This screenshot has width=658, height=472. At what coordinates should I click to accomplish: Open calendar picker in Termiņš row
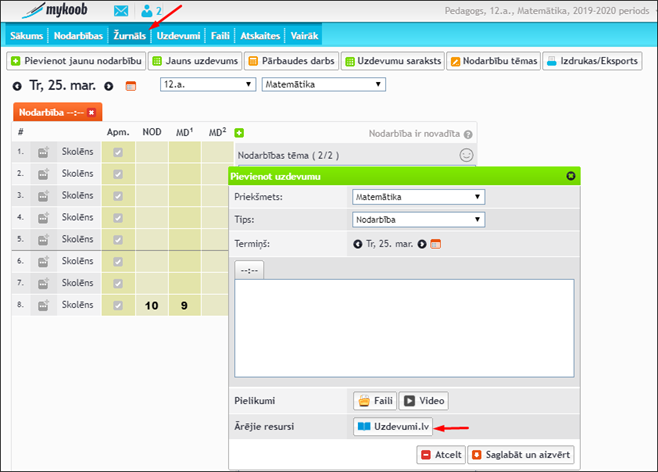(x=435, y=243)
